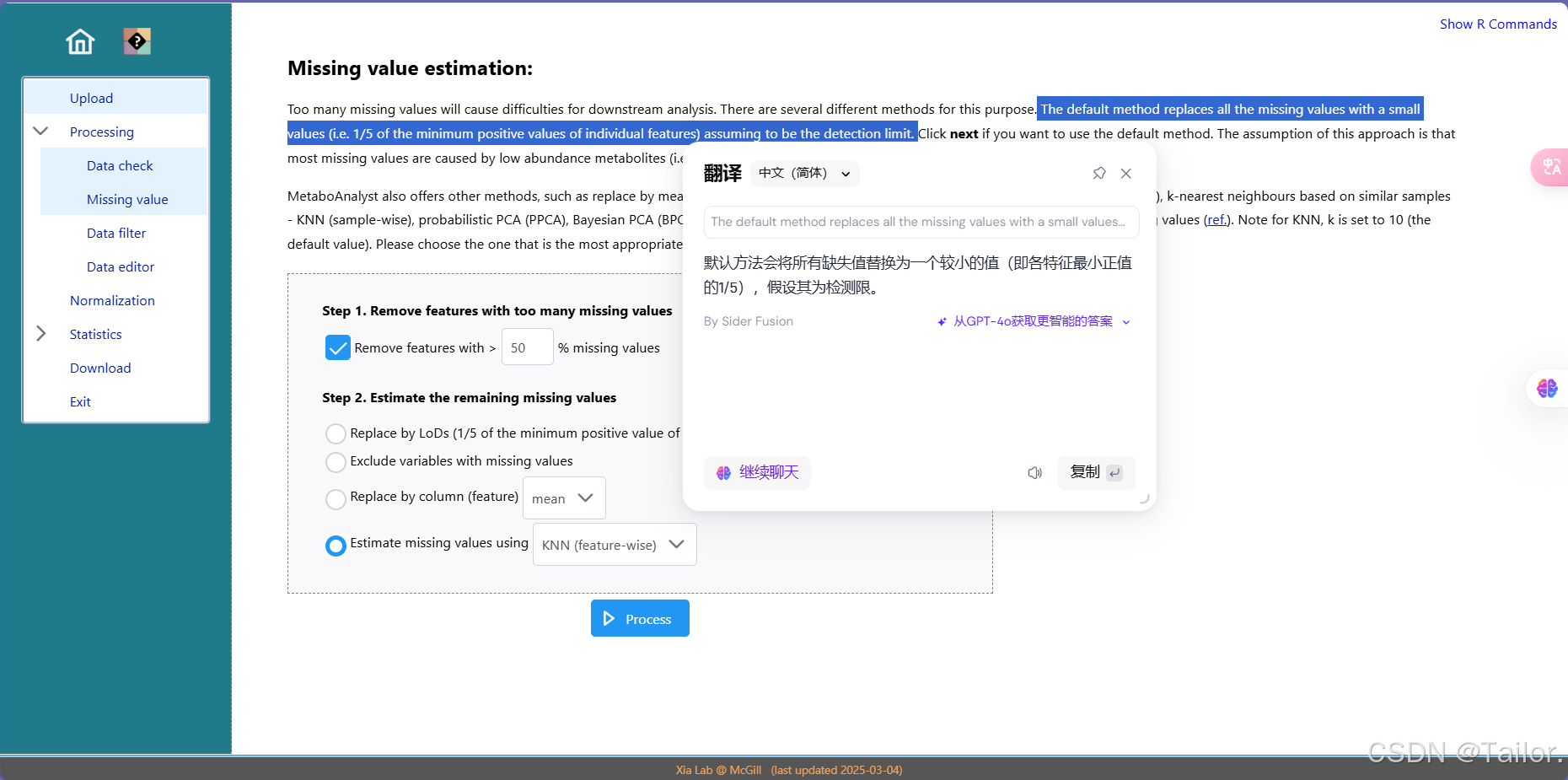Open the Processing menu item

tap(102, 132)
